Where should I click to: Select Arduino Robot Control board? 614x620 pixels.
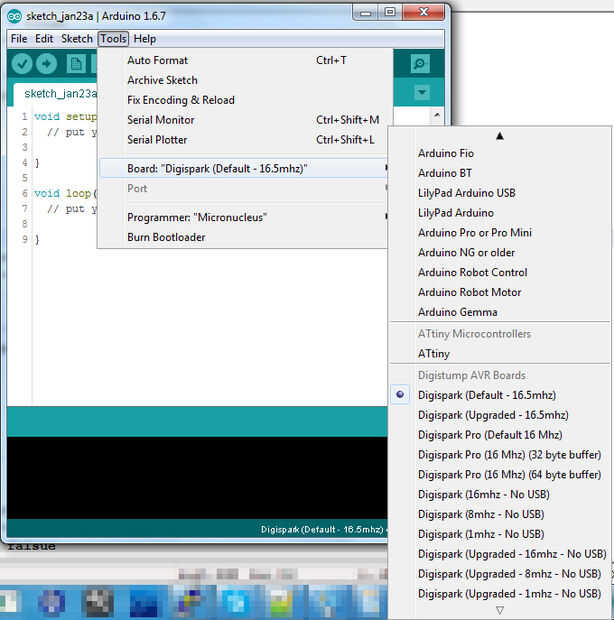[500, 272]
